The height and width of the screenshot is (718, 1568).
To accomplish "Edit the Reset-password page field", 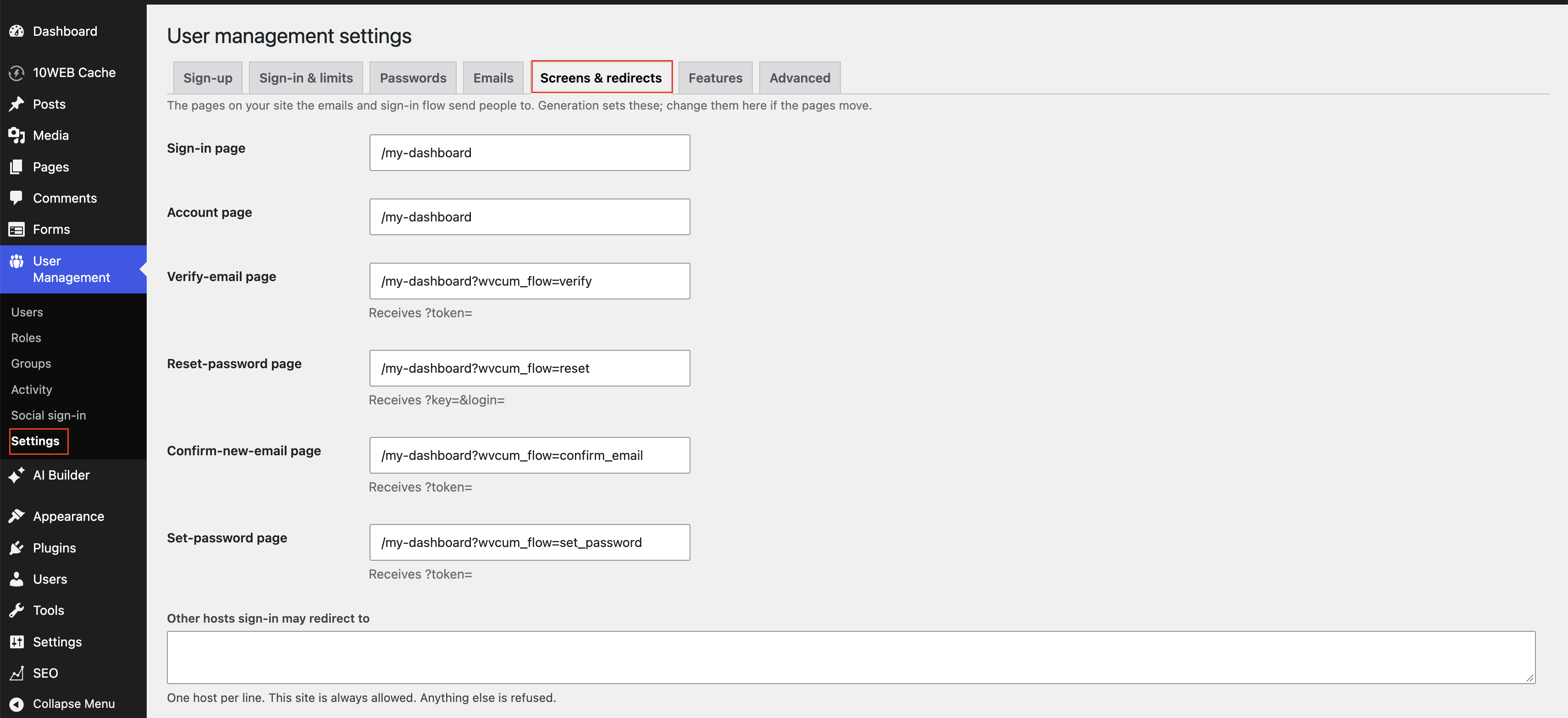I will pyautogui.click(x=530, y=368).
